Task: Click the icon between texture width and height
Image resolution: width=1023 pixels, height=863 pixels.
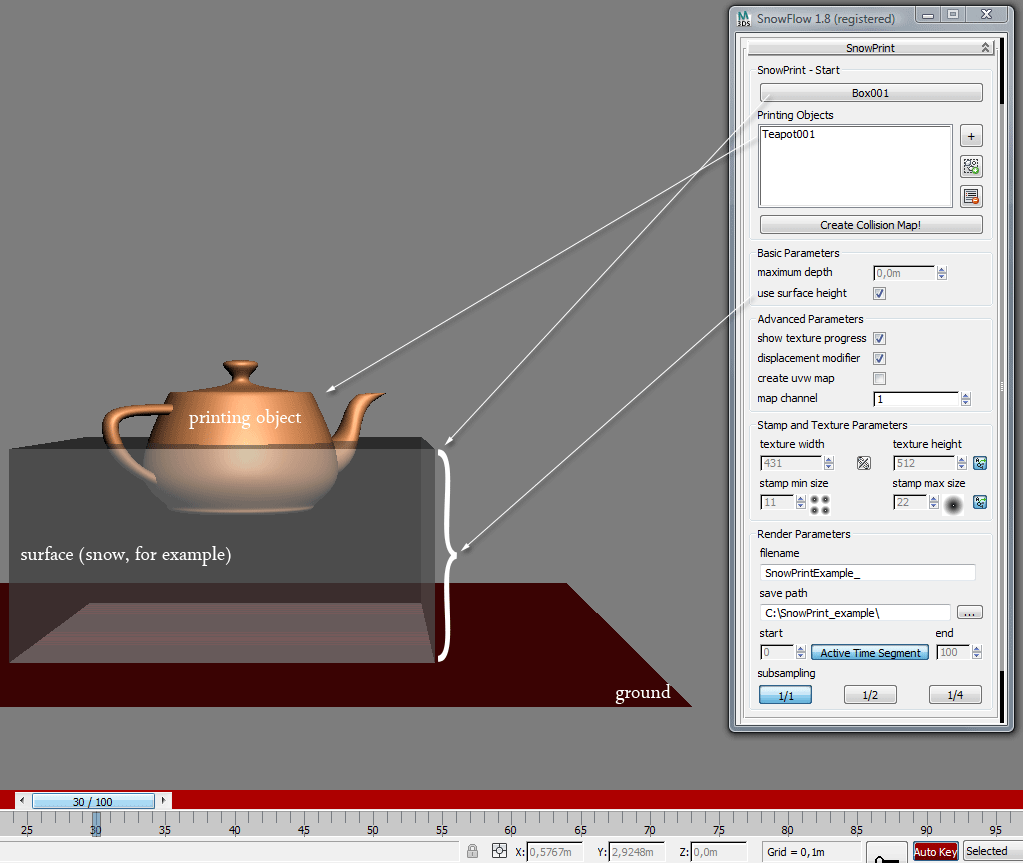Action: pyautogui.click(x=864, y=463)
